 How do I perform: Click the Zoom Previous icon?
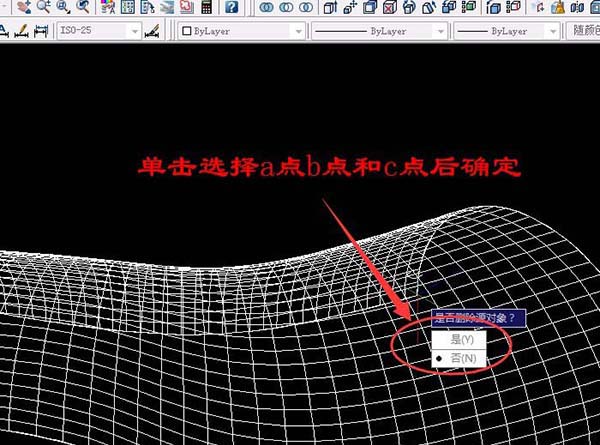click(x=83, y=7)
